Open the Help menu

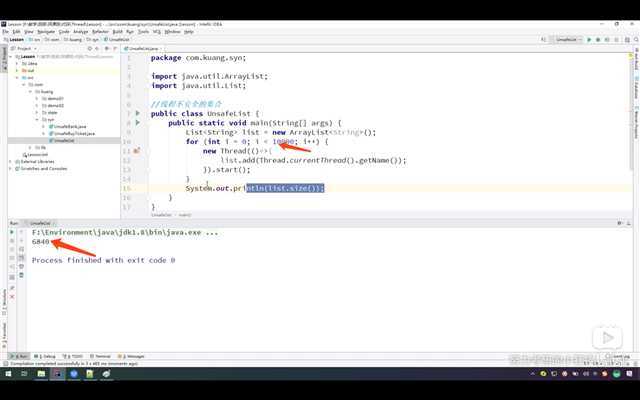pos(189,32)
